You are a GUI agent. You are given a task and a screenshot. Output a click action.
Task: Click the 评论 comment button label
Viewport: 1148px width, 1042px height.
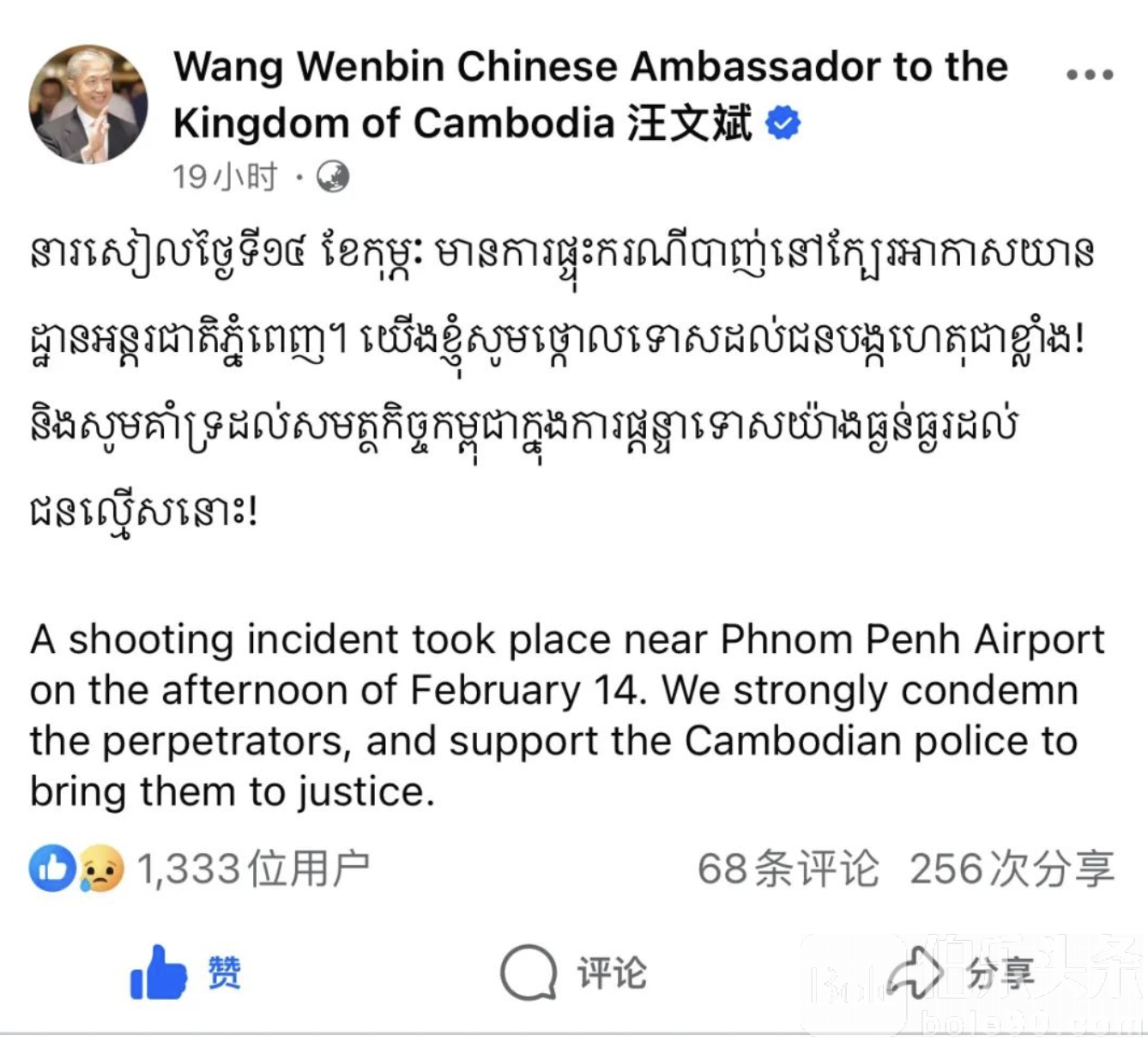[x=612, y=973]
